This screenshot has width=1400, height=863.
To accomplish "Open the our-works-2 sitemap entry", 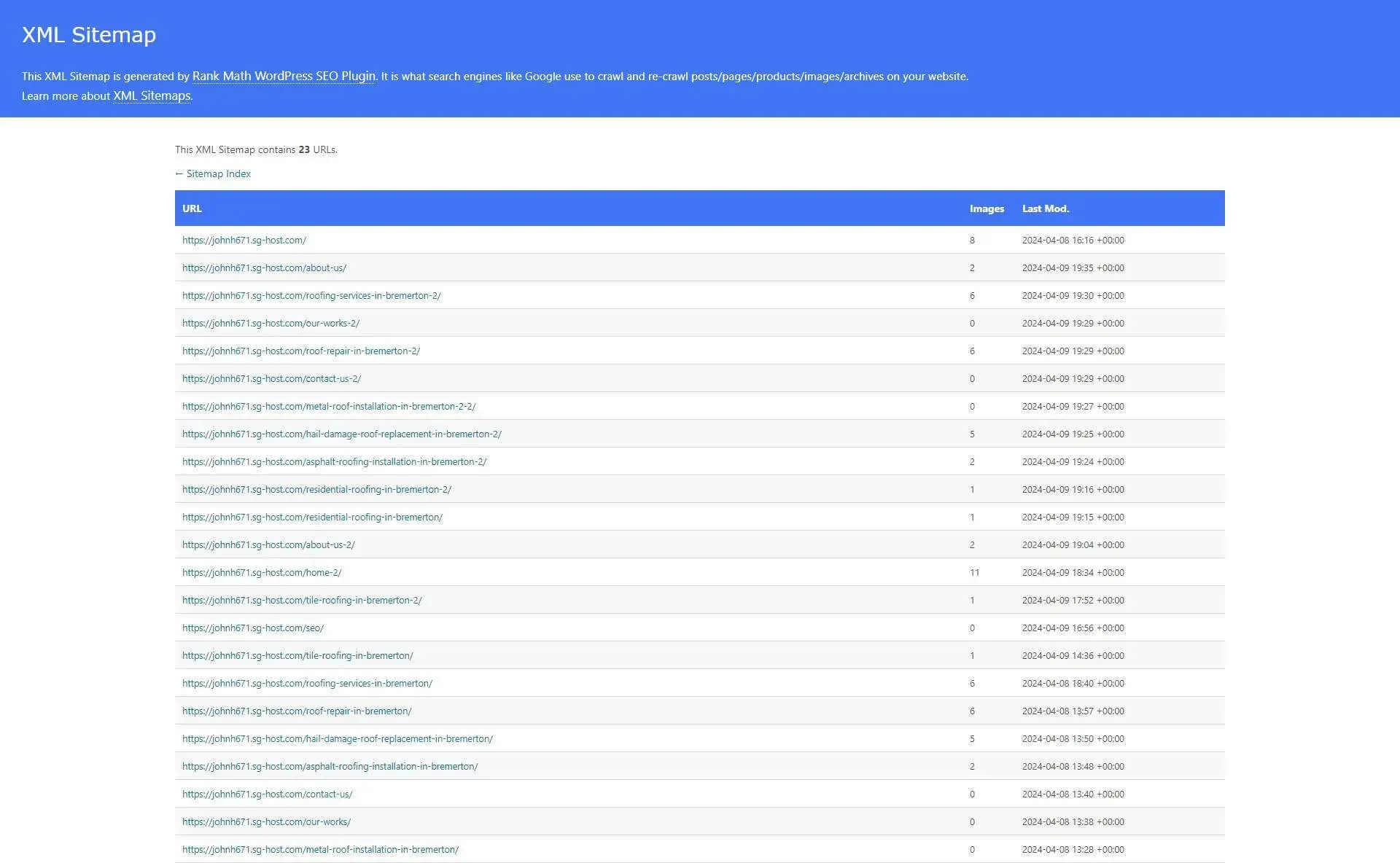I will click(x=271, y=323).
